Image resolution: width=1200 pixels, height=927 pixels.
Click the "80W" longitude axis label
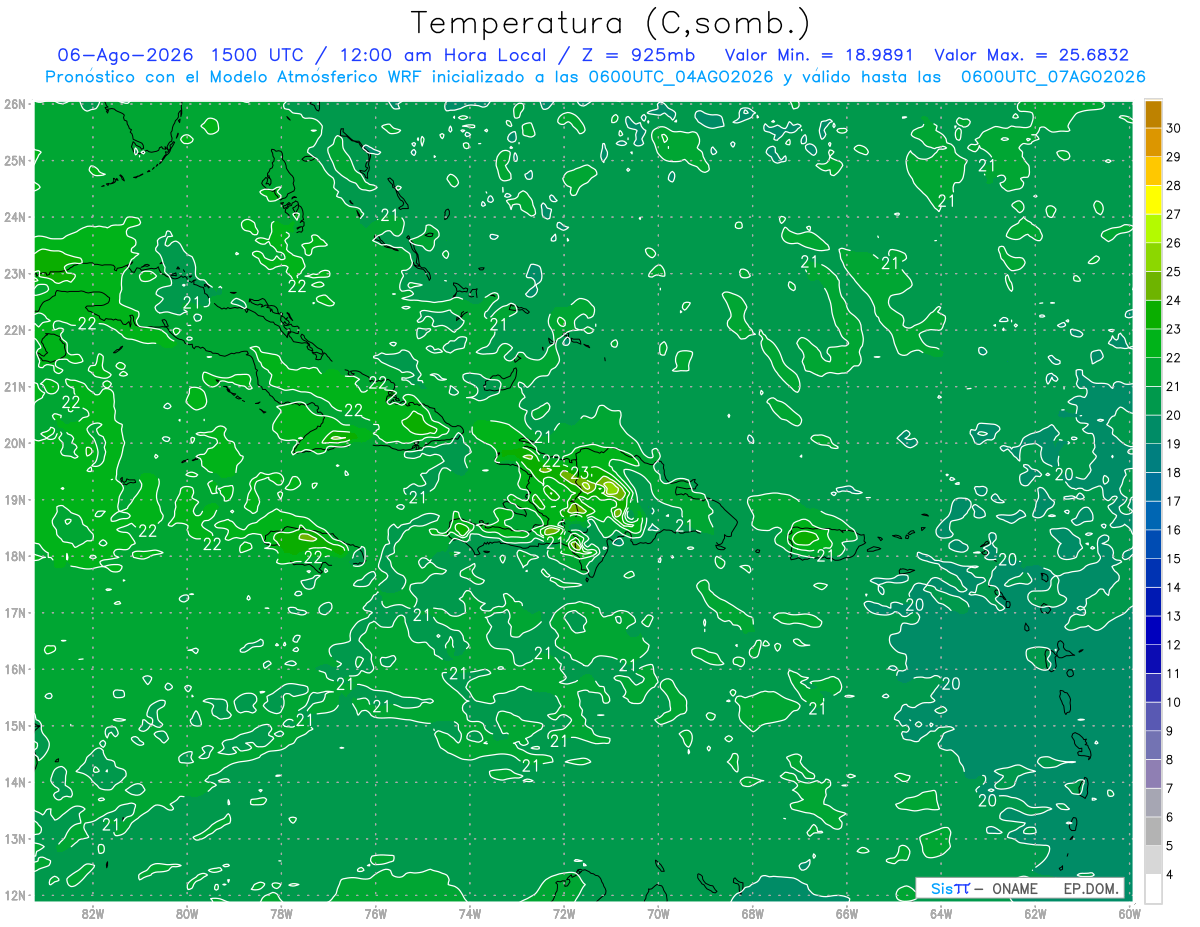coord(187,912)
